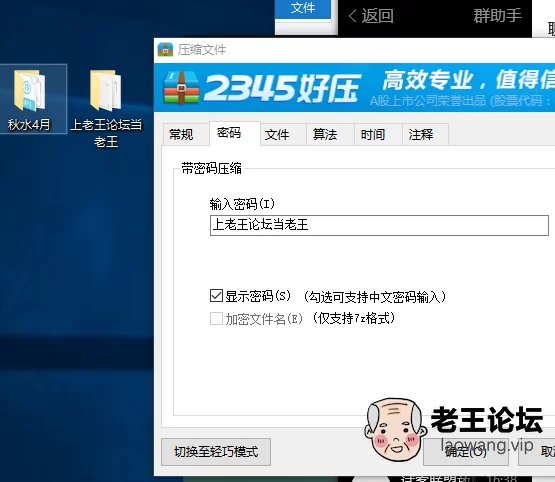Check the 加密文件名 checkbox
Screen dimensions: 555x482
pos(216,319)
